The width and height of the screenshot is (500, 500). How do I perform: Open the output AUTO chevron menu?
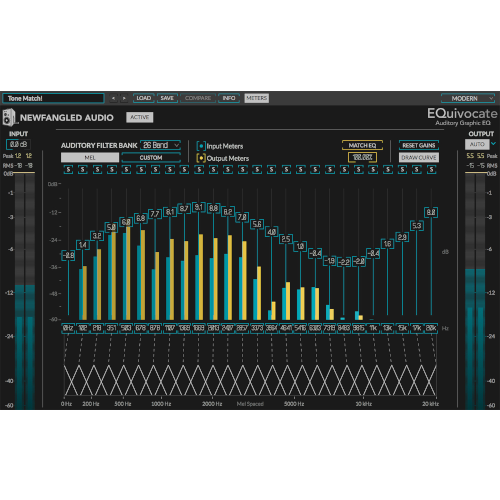pos(493,144)
